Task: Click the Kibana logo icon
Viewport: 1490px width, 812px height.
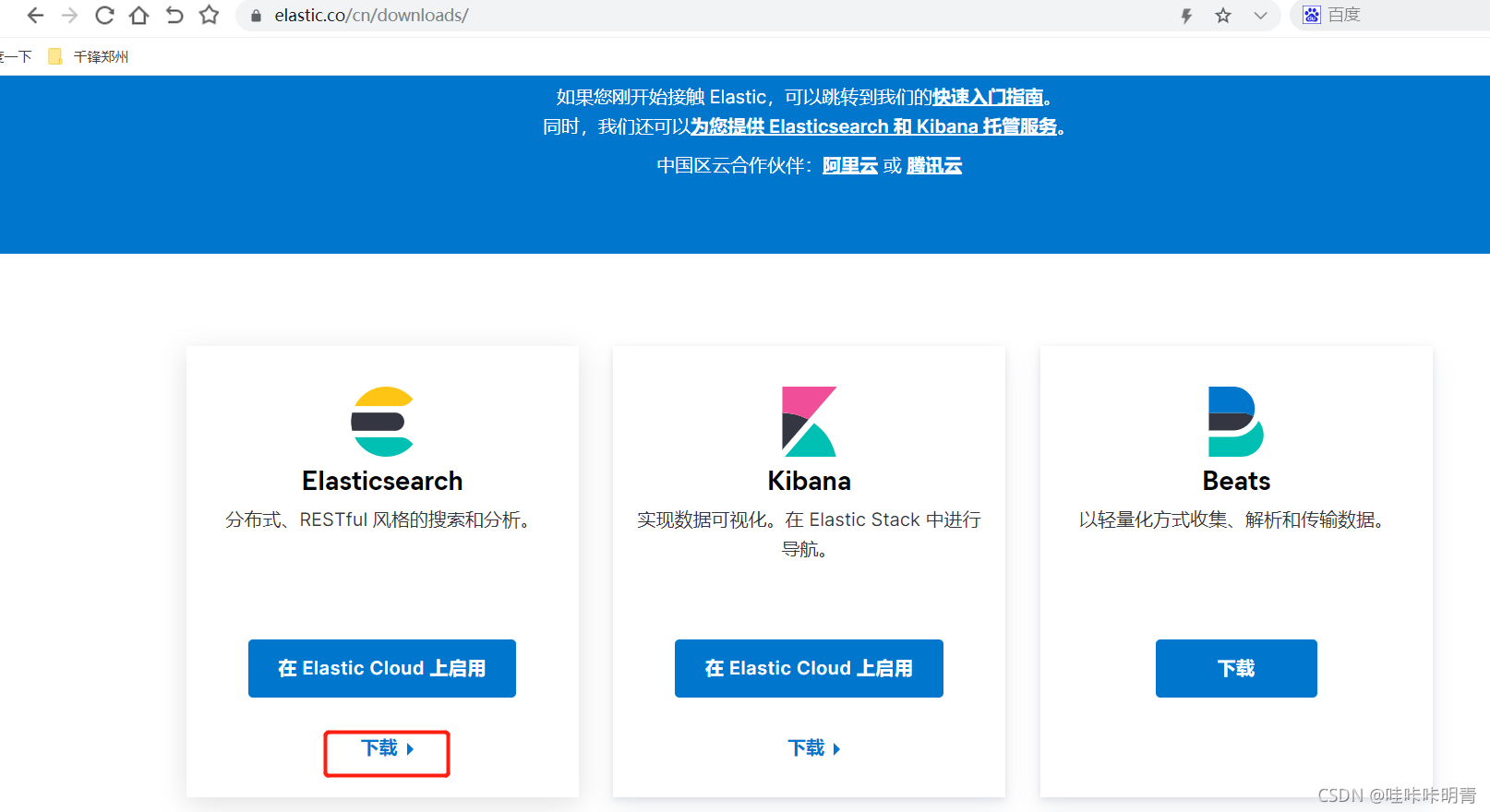Action: [809, 422]
